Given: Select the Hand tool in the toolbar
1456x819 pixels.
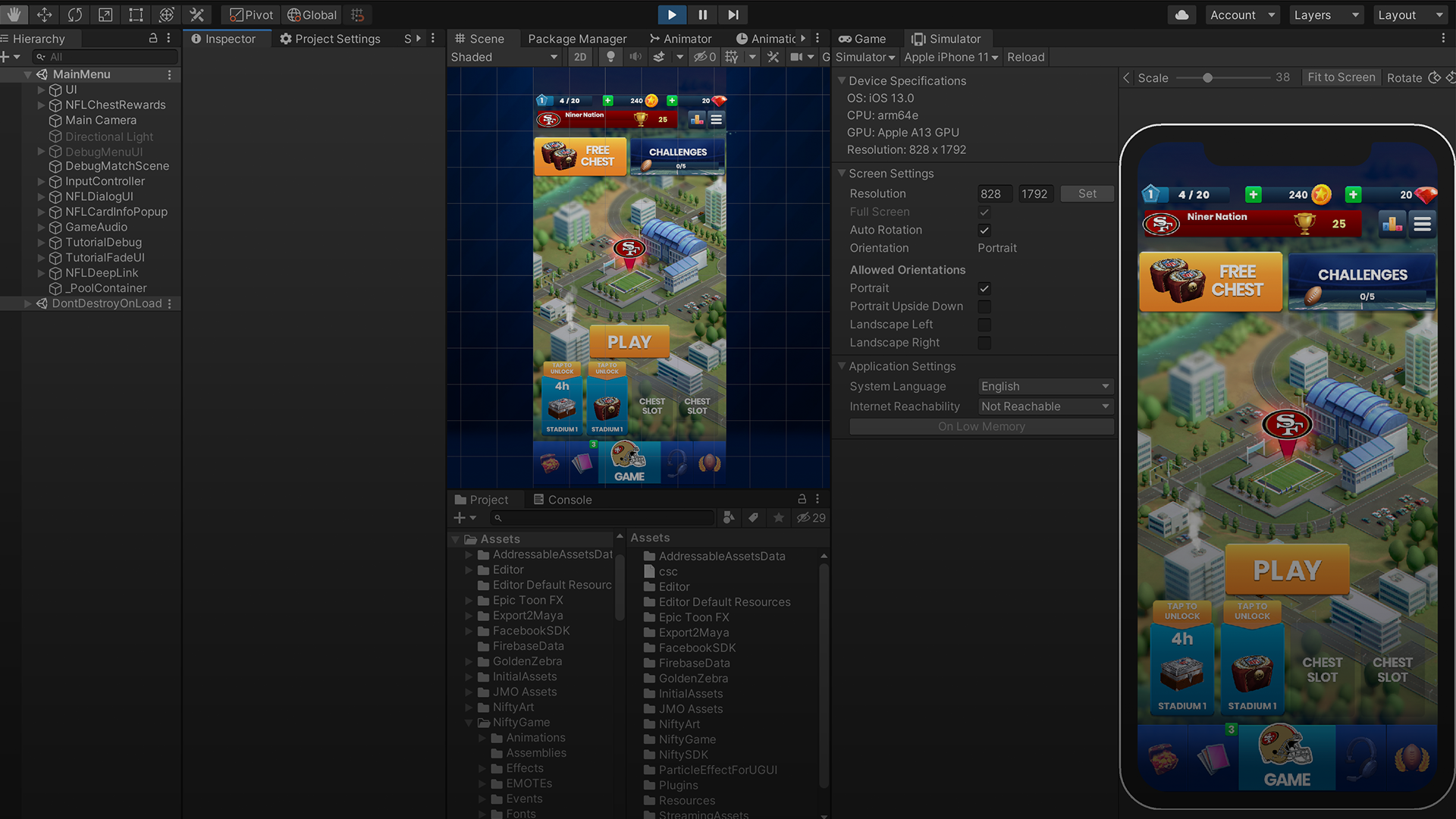Looking at the screenshot, I should (13, 14).
